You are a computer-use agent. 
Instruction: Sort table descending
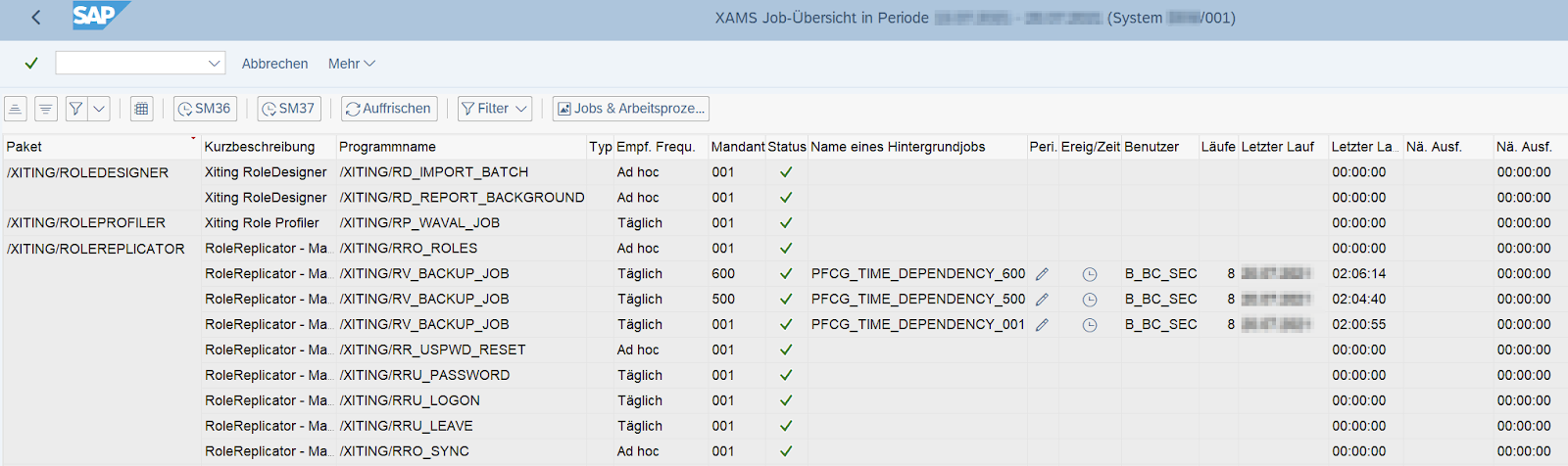[46, 109]
